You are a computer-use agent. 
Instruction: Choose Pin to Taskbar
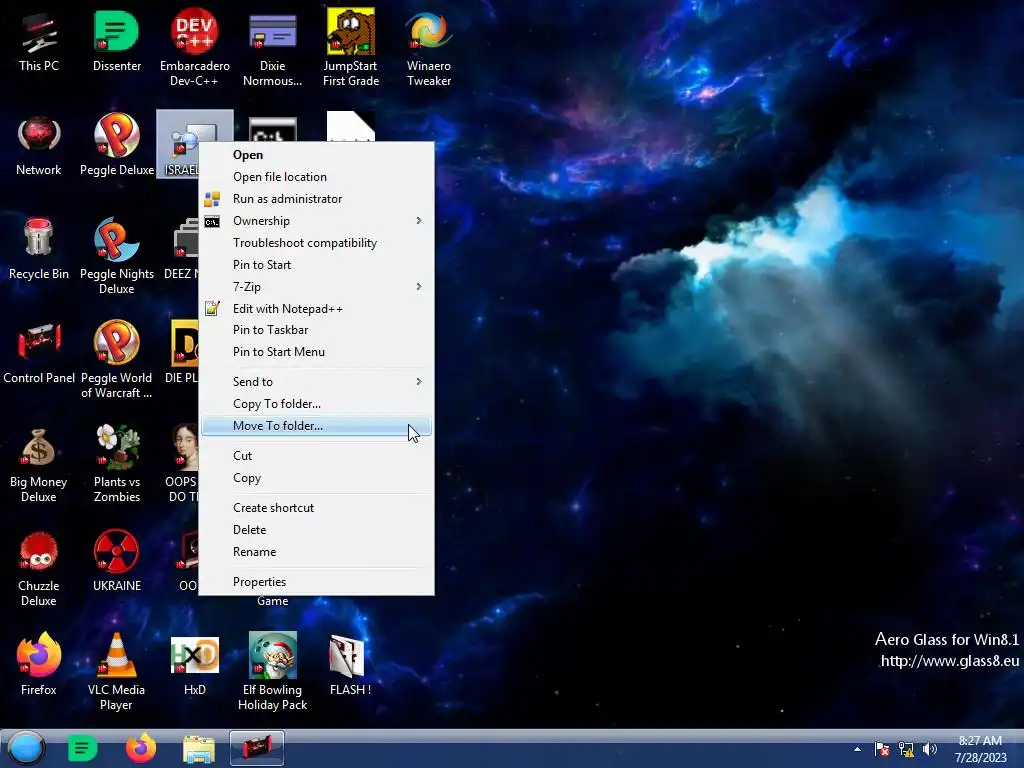(x=316, y=330)
